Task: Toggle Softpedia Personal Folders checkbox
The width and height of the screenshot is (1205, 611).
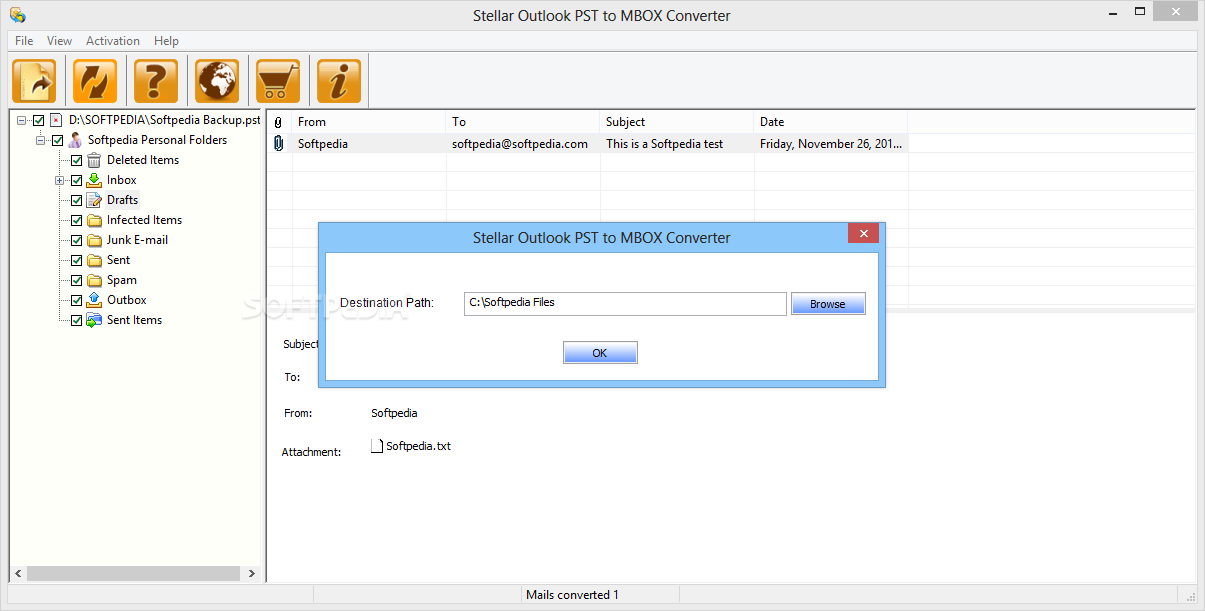Action: pyautogui.click(x=57, y=140)
